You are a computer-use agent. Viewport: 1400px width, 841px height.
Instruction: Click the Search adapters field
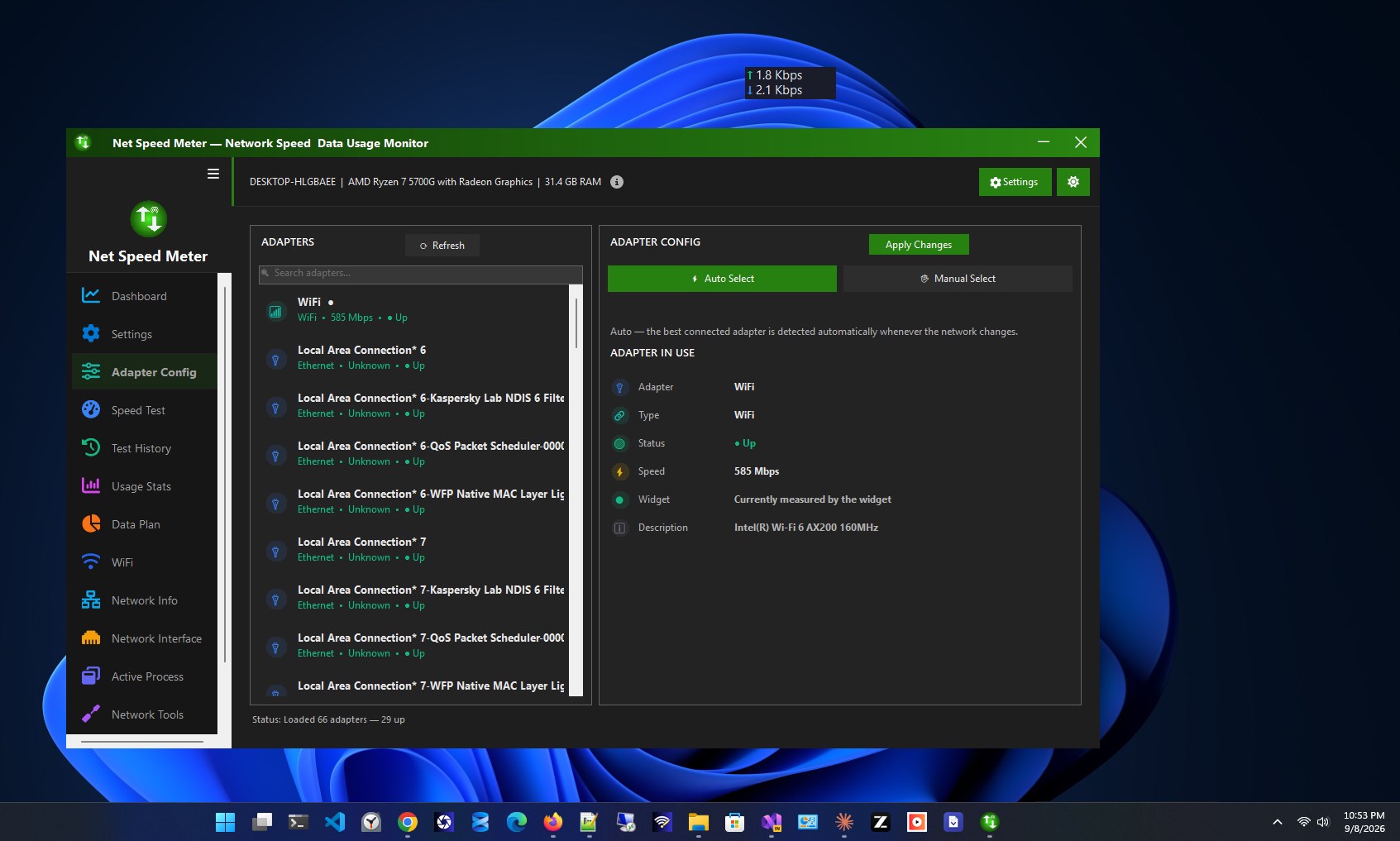coord(421,273)
